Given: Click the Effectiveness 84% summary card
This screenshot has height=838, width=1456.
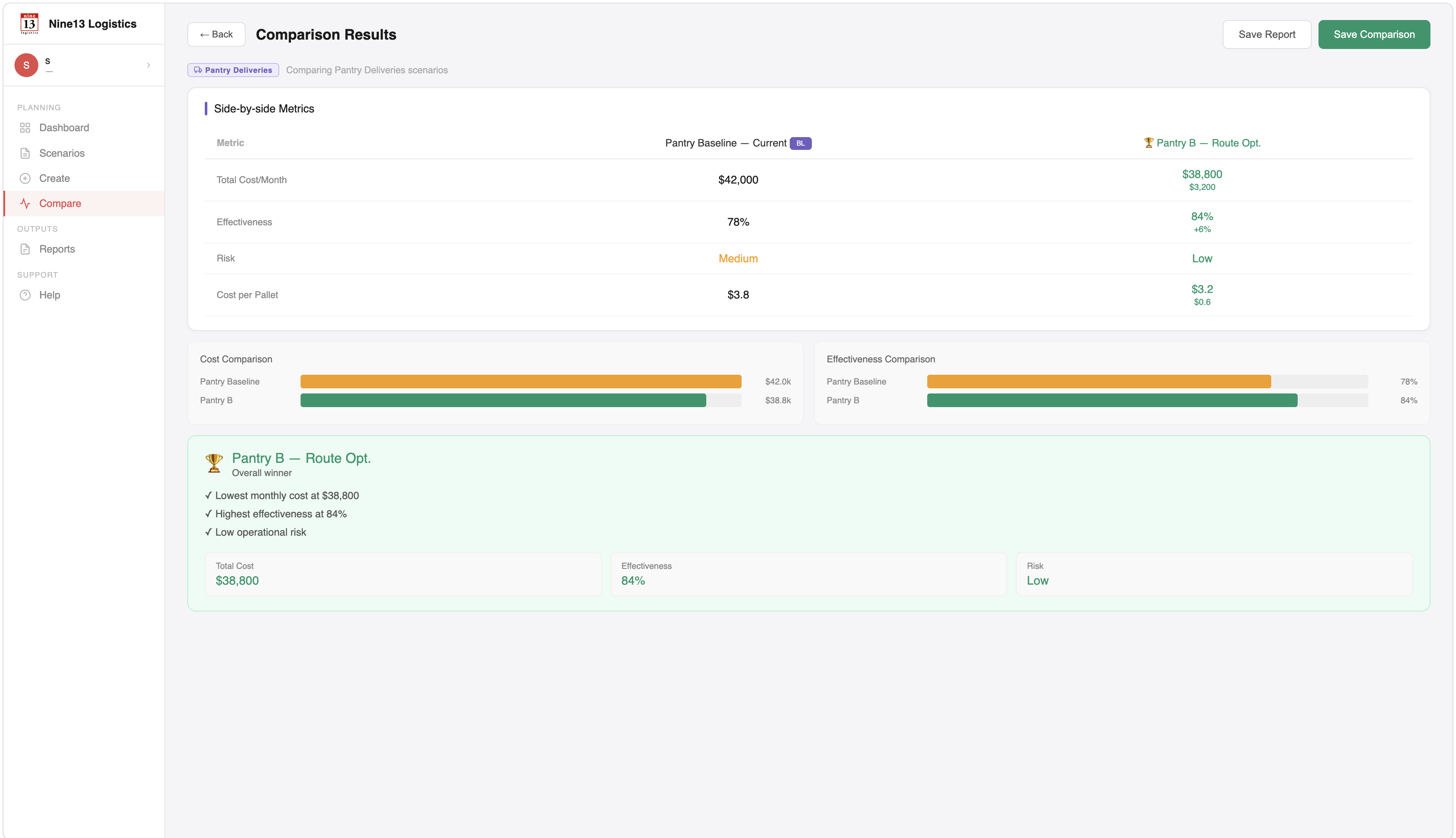Looking at the screenshot, I should [808, 574].
